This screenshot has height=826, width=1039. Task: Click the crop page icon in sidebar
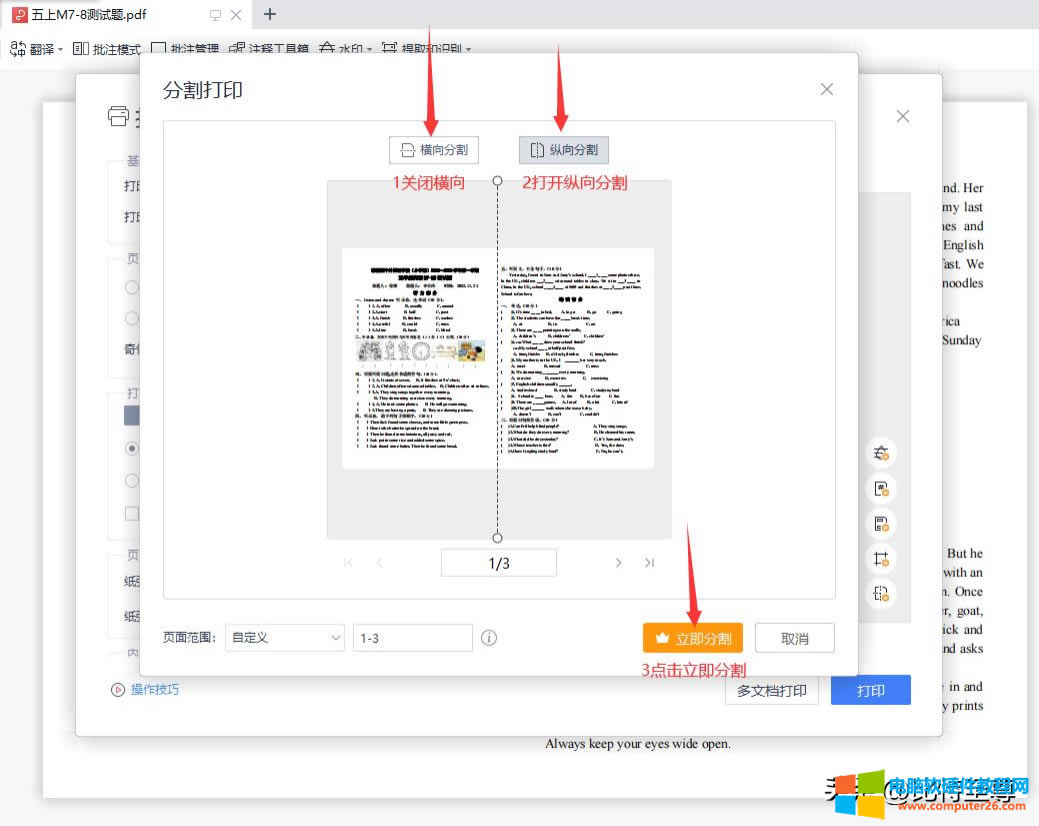(881, 559)
